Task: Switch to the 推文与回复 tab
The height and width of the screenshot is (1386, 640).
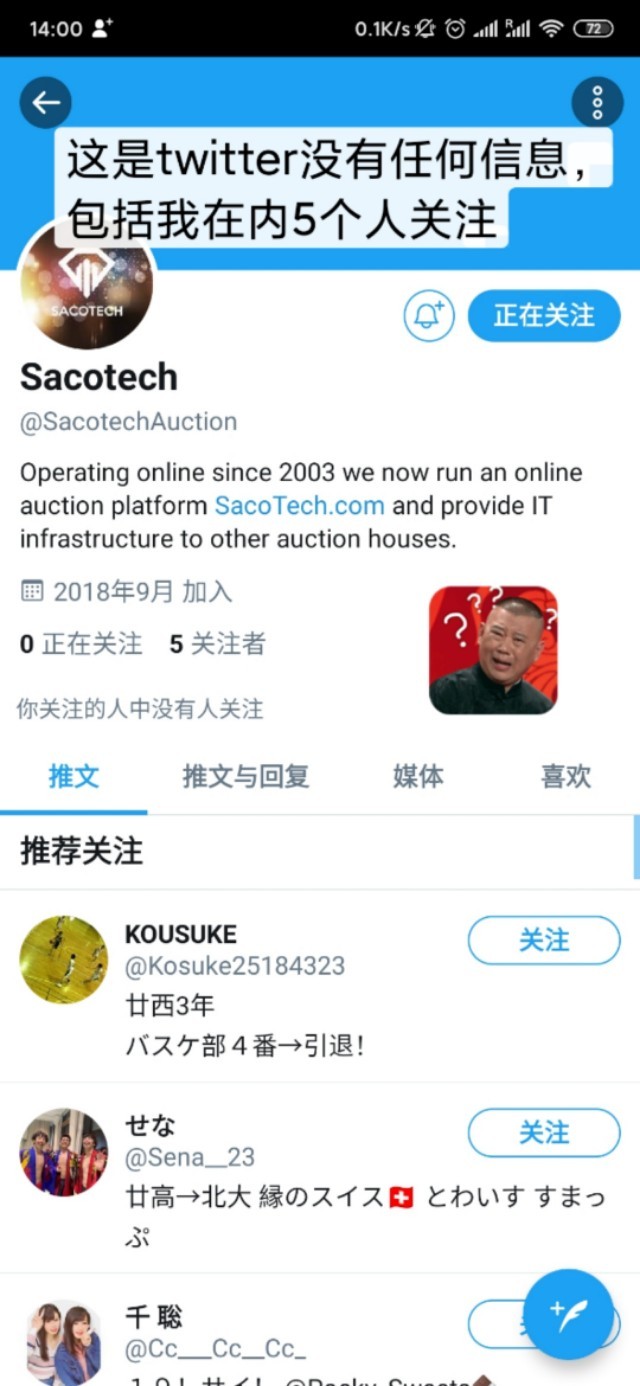Action: click(x=245, y=776)
